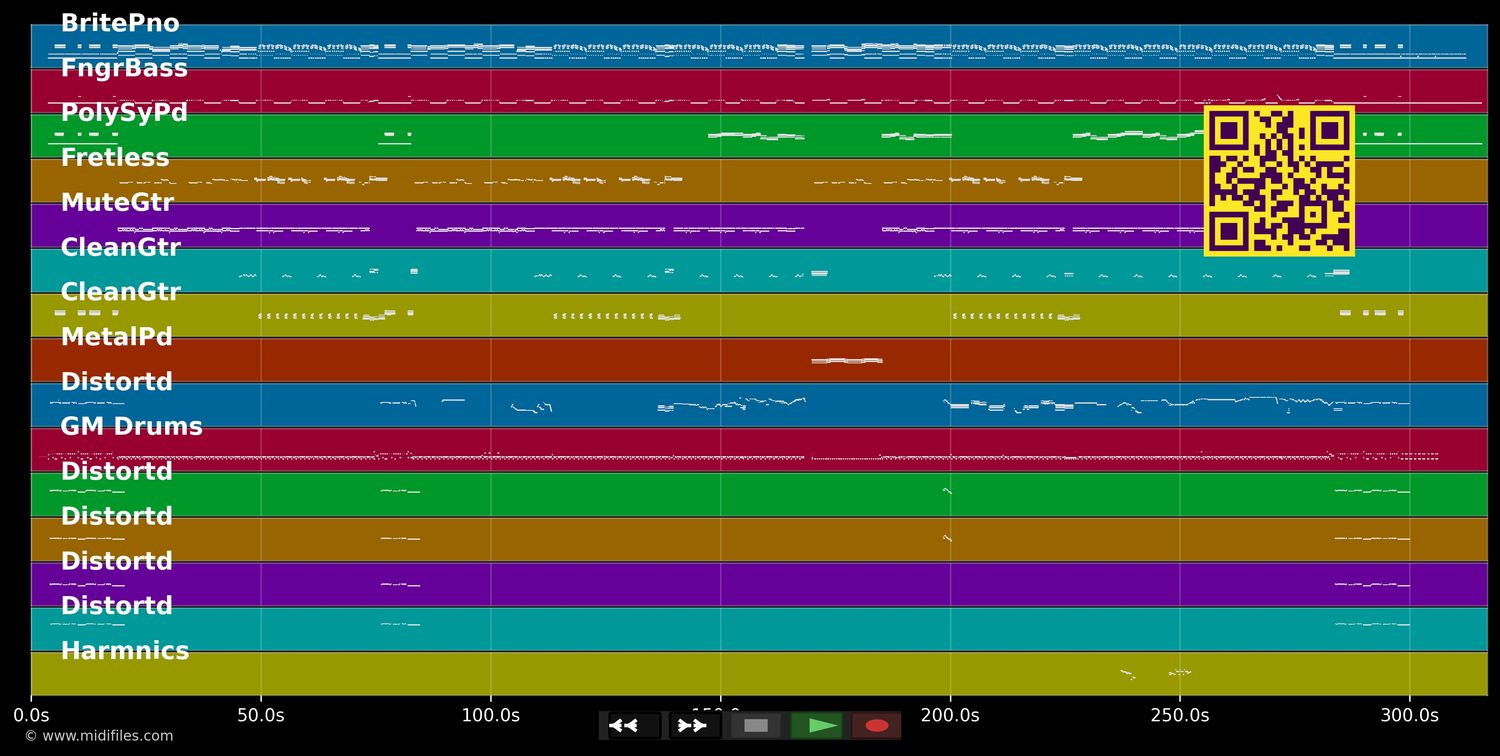Click the 100.0s time axis label
The image size is (1500, 756).
point(490,715)
